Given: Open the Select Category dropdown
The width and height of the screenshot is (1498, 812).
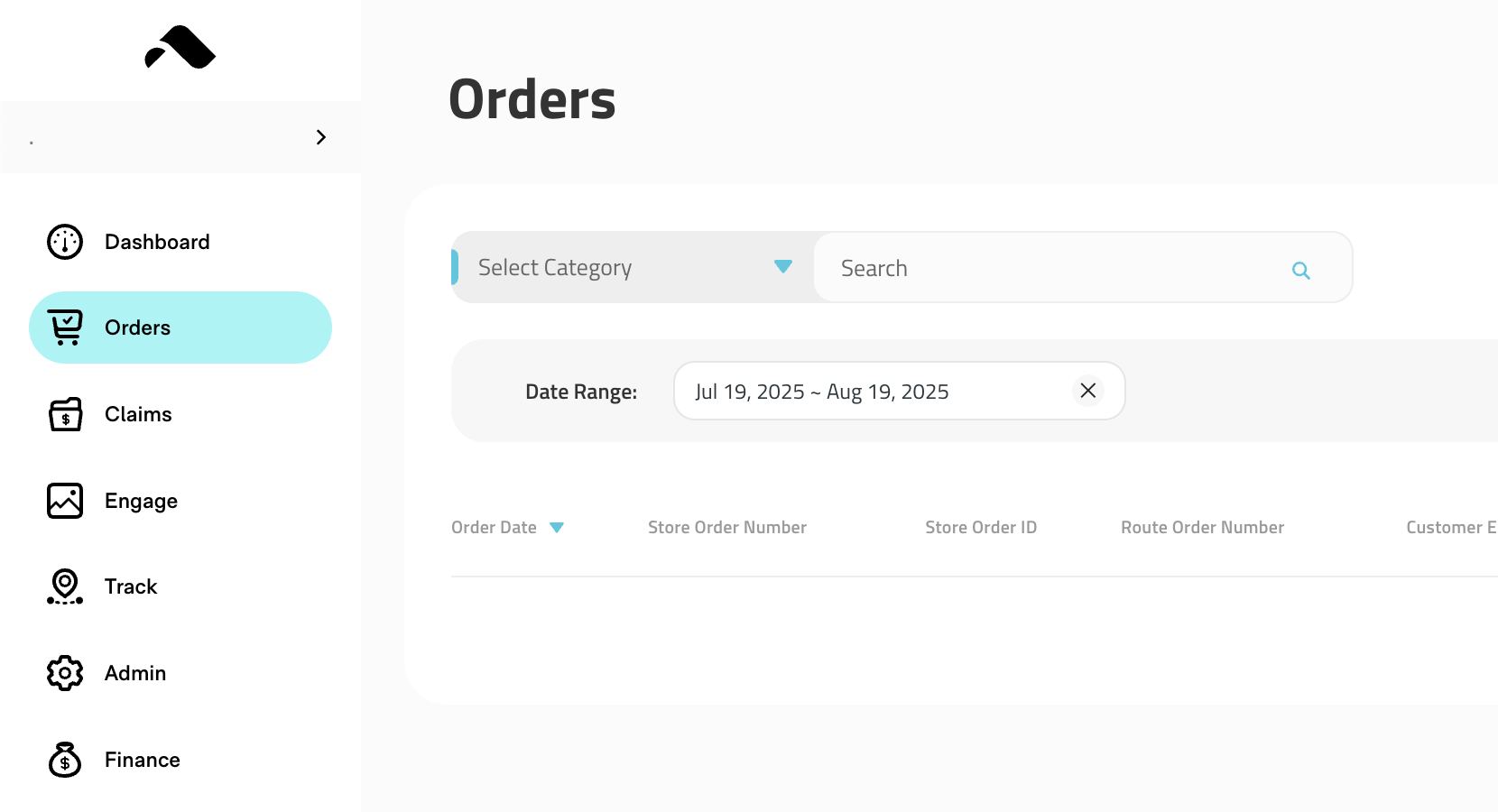Looking at the screenshot, I should tap(632, 267).
